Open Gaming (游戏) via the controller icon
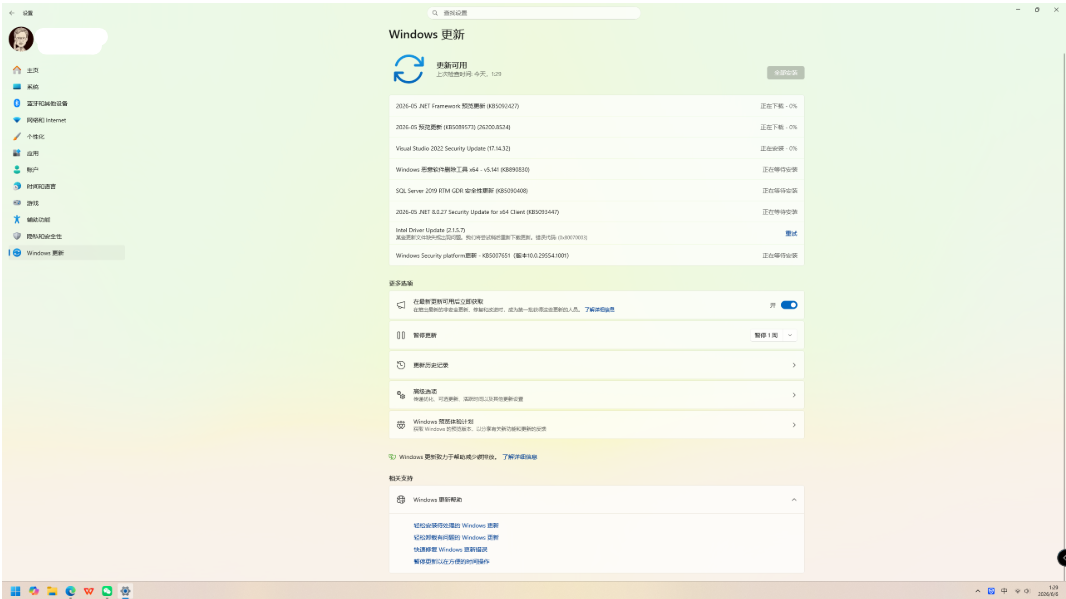Screen dimensions: 1066x599 point(17,203)
